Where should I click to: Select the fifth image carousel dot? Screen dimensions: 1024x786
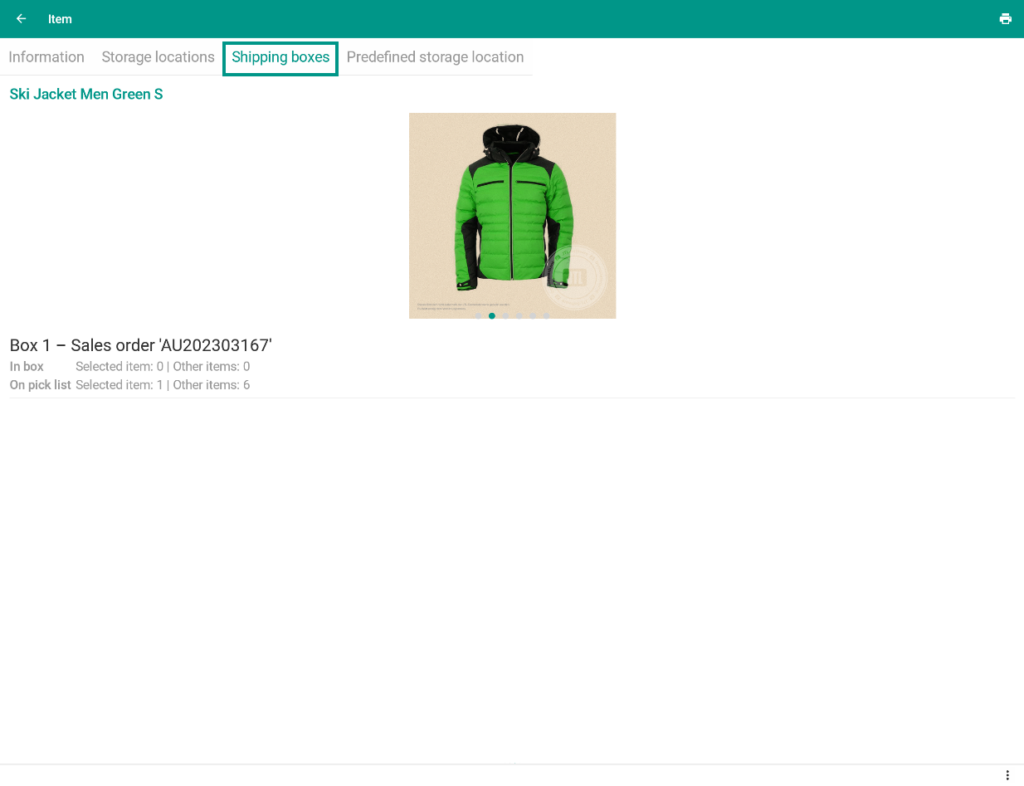532,316
